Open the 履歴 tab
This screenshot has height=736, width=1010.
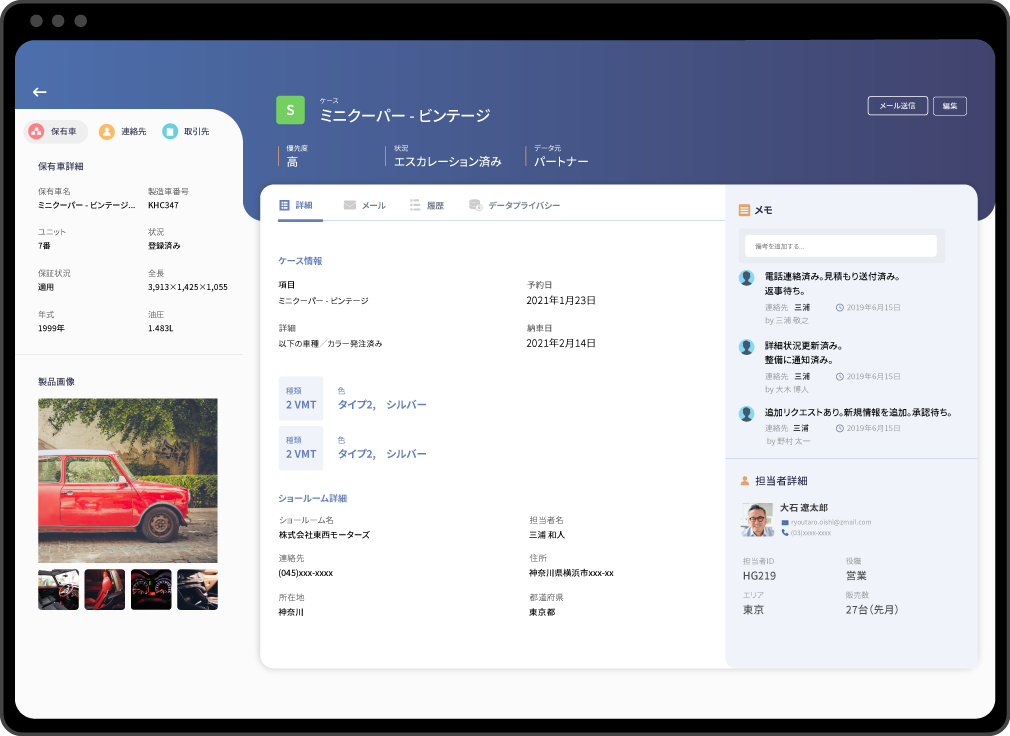(427, 205)
